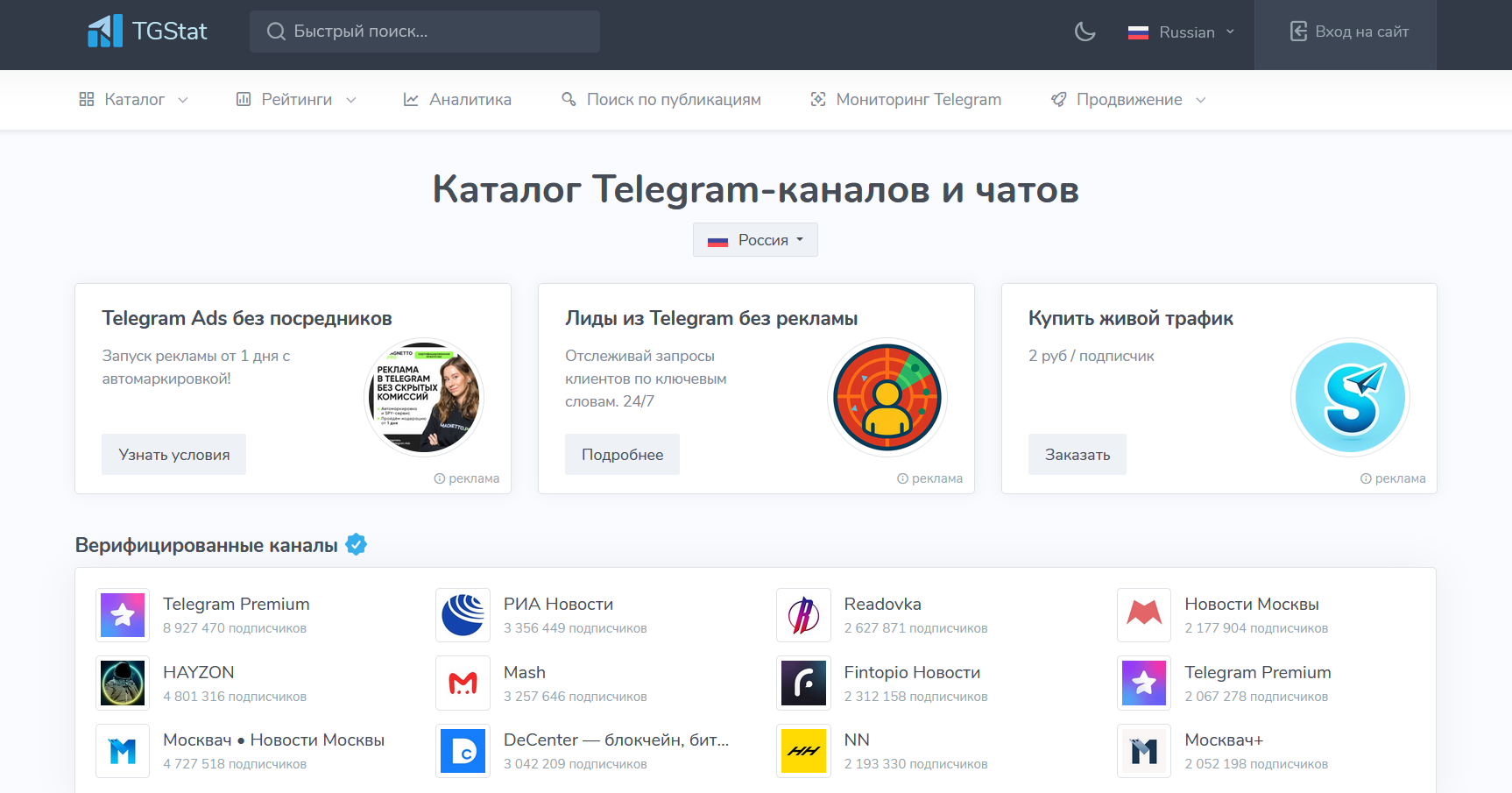Screen dimensions: 1512x793
Task: Open Telegram Premium with 8 927 470 subscribers avatar
Action: [123, 615]
